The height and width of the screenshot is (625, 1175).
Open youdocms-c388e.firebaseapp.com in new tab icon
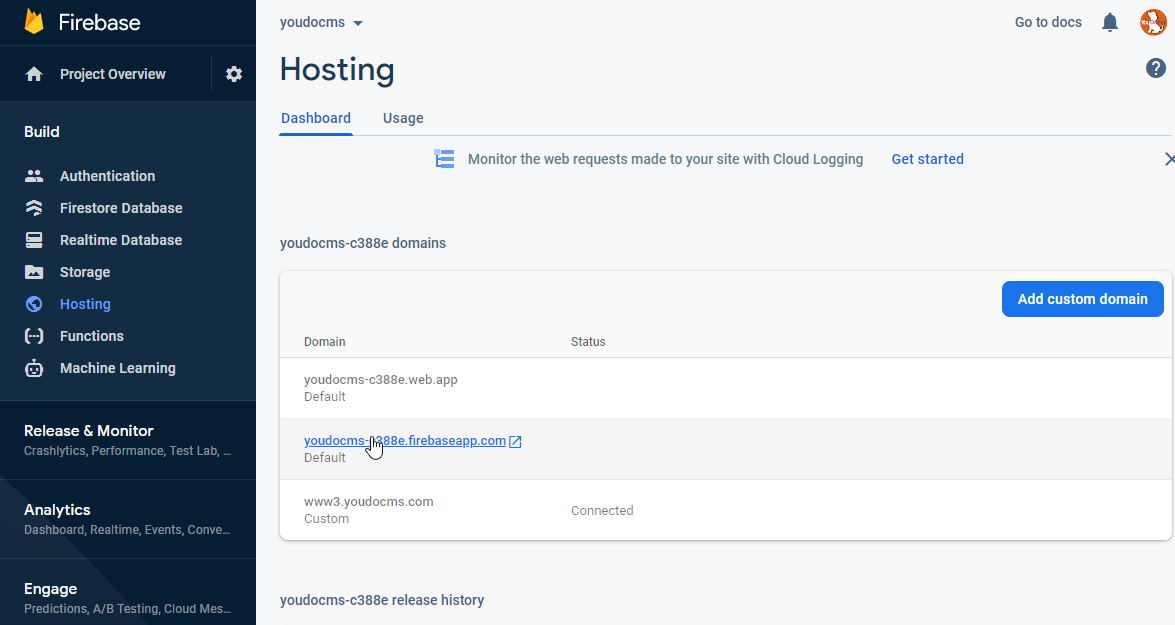(x=516, y=440)
